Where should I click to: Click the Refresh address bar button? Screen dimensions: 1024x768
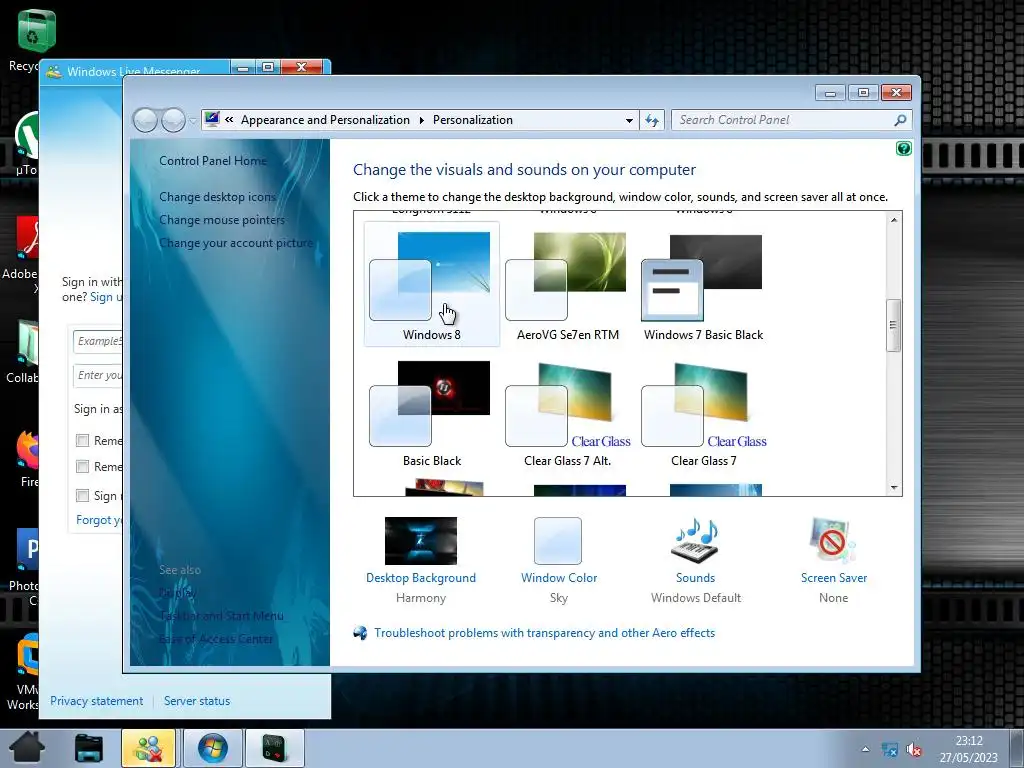(x=652, y=120)
